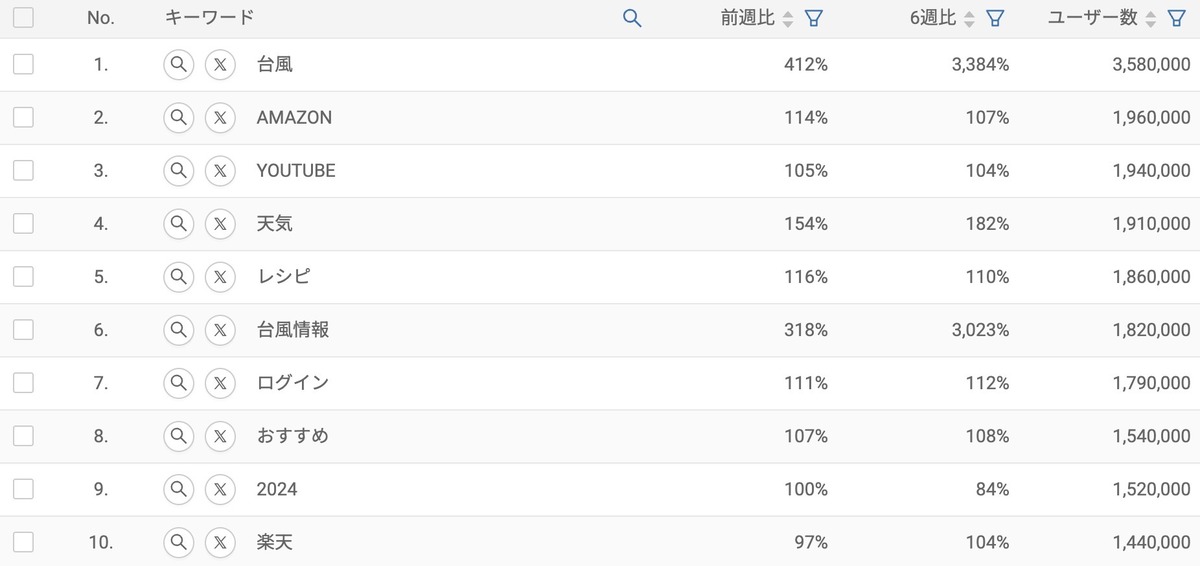1200x566 pixels.
Task: Toggle the select-all checkbox in header
Action: click(x=23, y=17)
